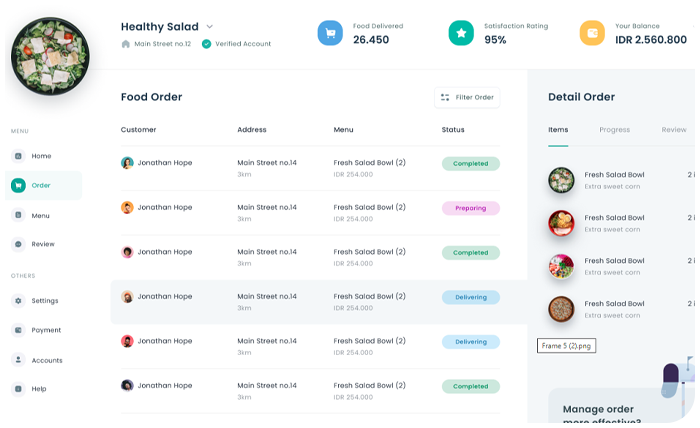Click the Review sidebar icon
The image size is (700, 428).
pyautogui.click(x=18, y=244)
